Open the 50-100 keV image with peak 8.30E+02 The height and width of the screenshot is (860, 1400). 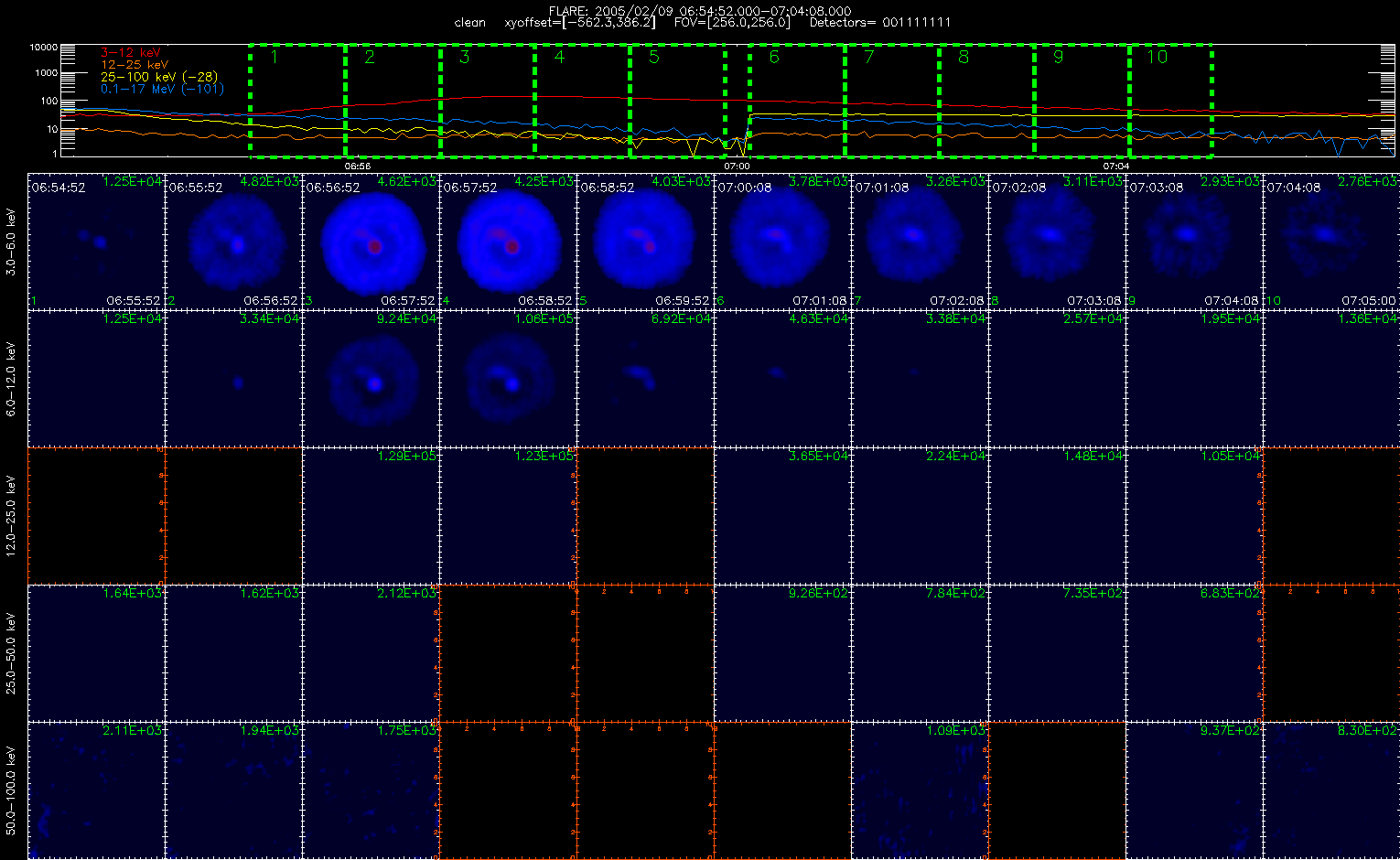1331,790
